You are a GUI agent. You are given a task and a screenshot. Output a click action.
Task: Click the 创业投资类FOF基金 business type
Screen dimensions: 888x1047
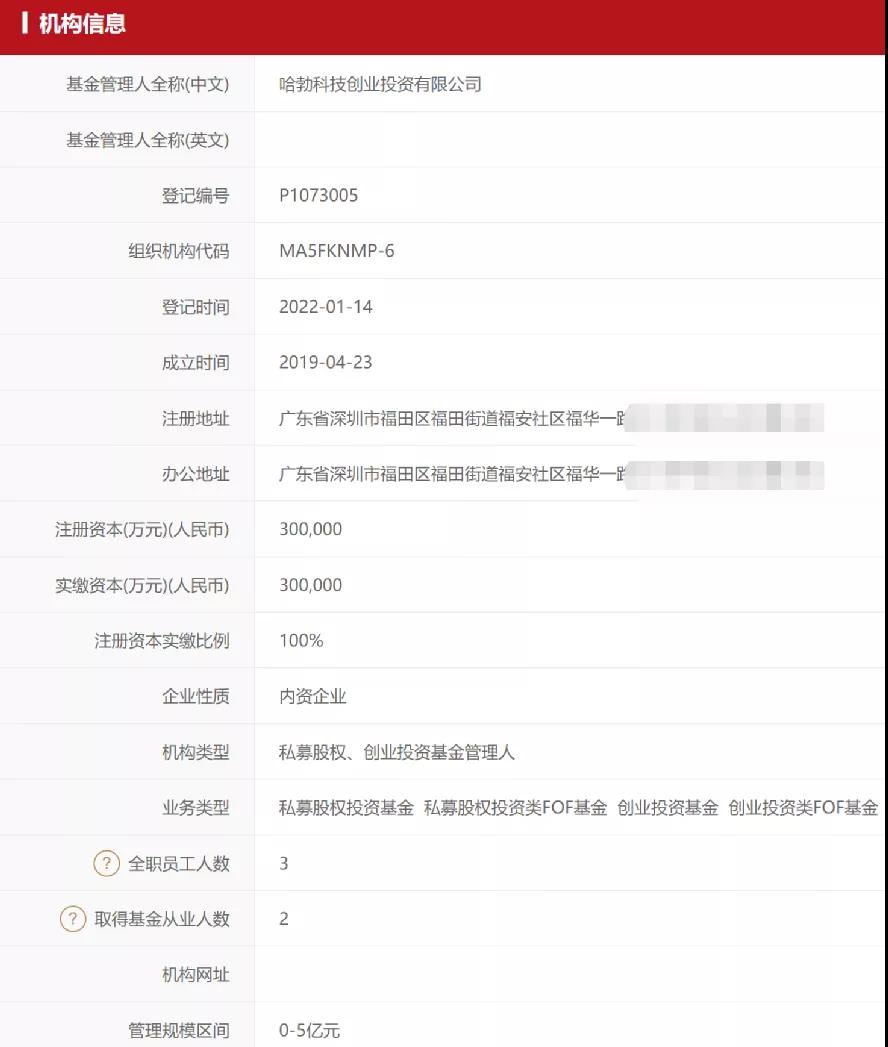[803, 808]
